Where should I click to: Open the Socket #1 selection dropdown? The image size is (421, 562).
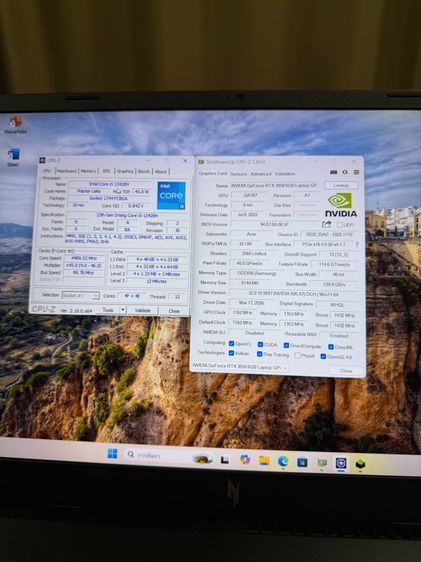point(81,296)
